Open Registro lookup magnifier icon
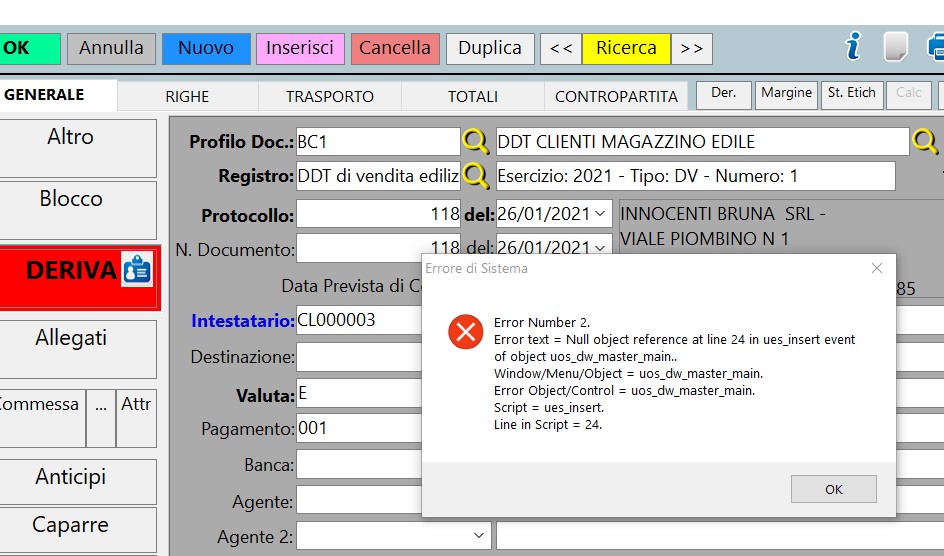 475,176
